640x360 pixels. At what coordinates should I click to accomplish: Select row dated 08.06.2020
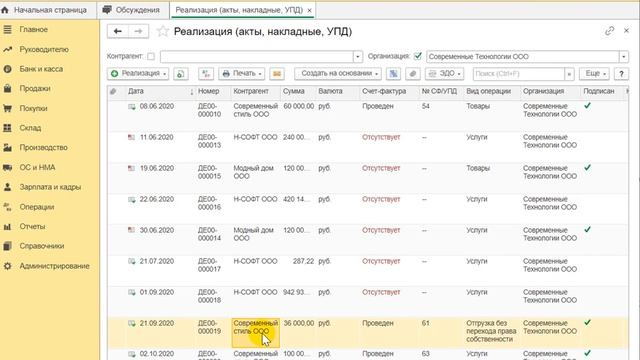(368, 116)
